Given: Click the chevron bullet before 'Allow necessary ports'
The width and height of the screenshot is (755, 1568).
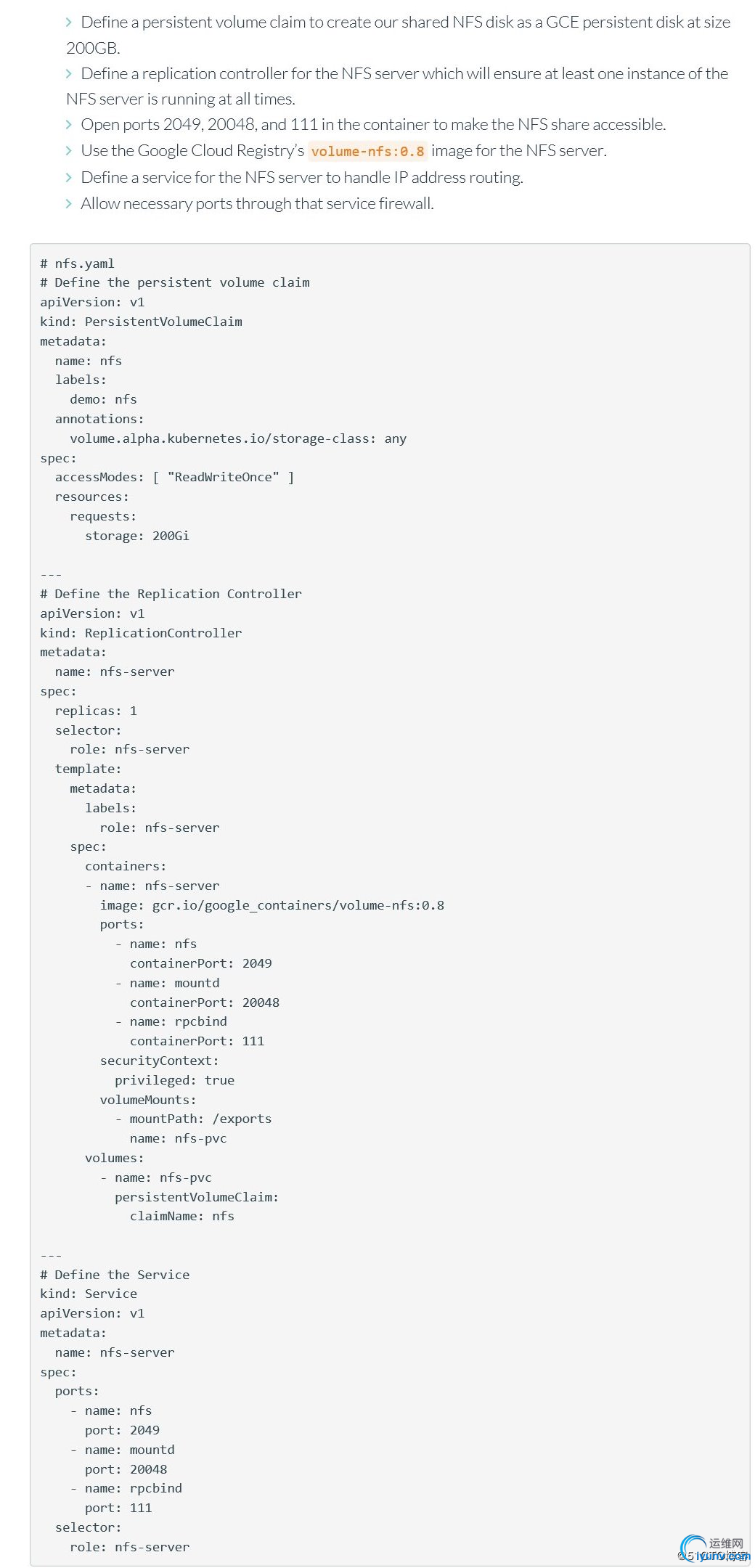Looking at the screenshot, I should pyautogui.click(x=69, y=204).
